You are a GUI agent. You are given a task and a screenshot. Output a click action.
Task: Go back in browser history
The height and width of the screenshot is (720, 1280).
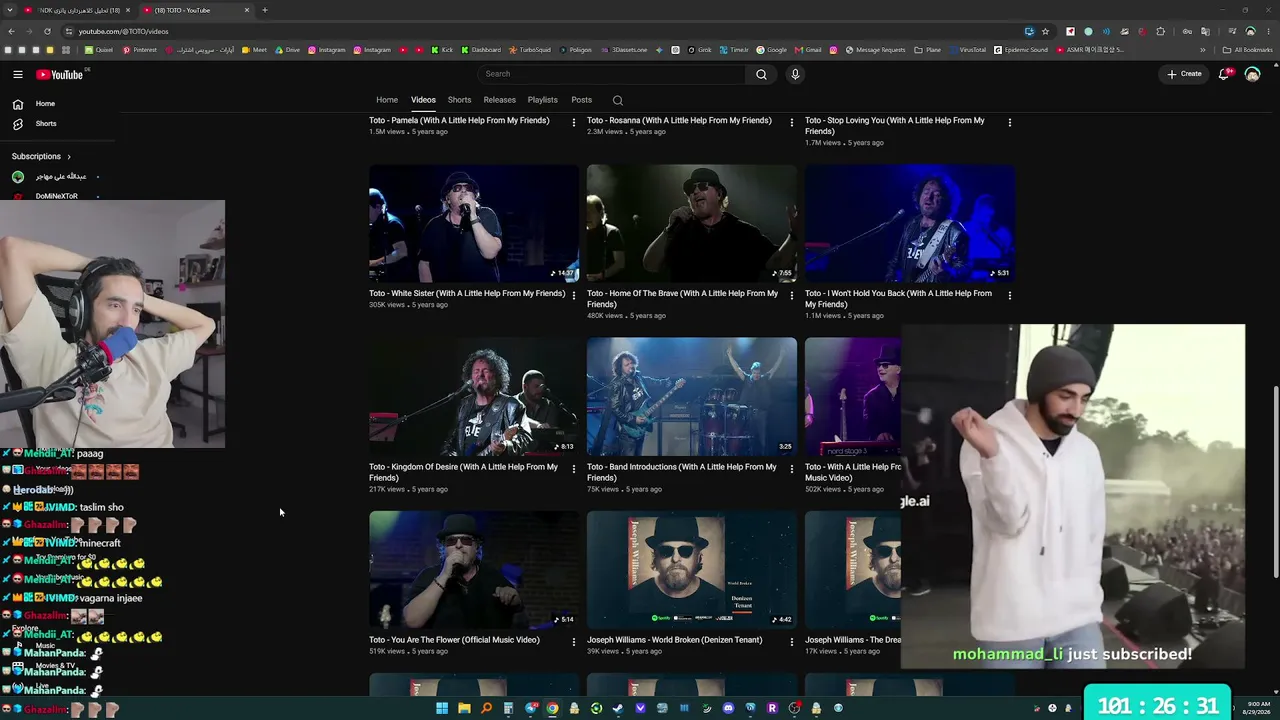point(11,31)
